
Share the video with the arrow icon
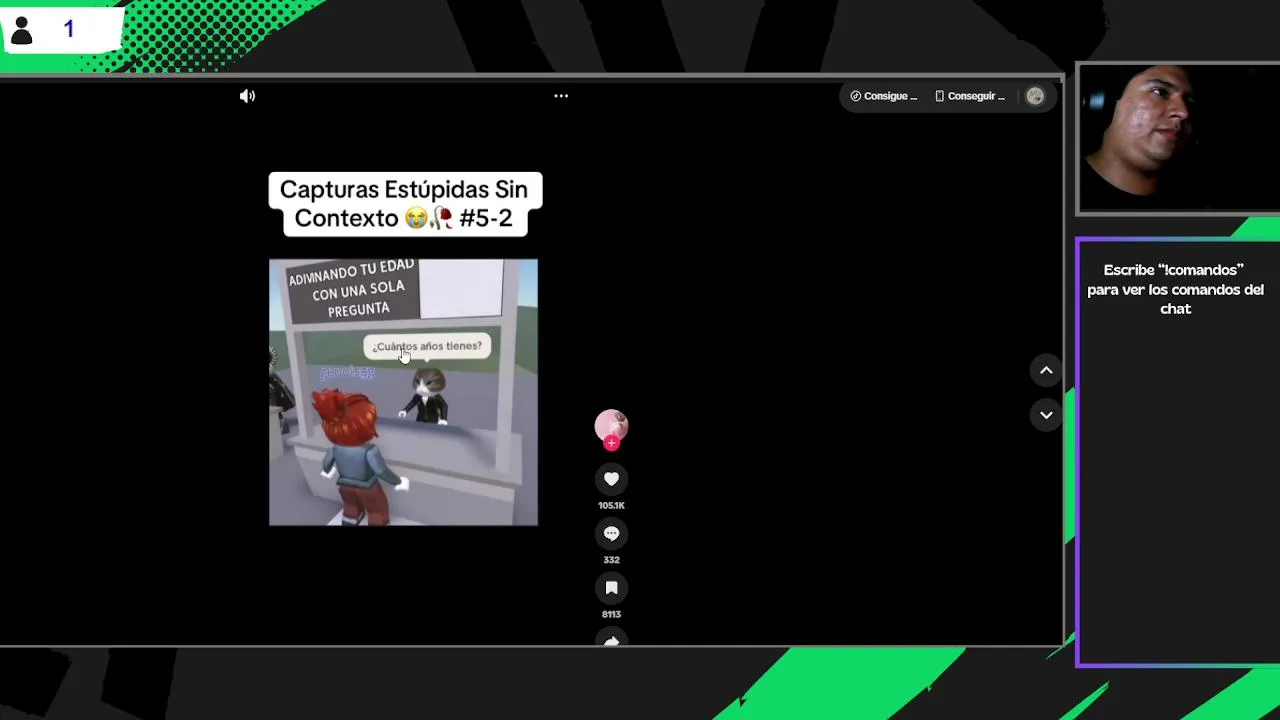click(x=611, y=638)
